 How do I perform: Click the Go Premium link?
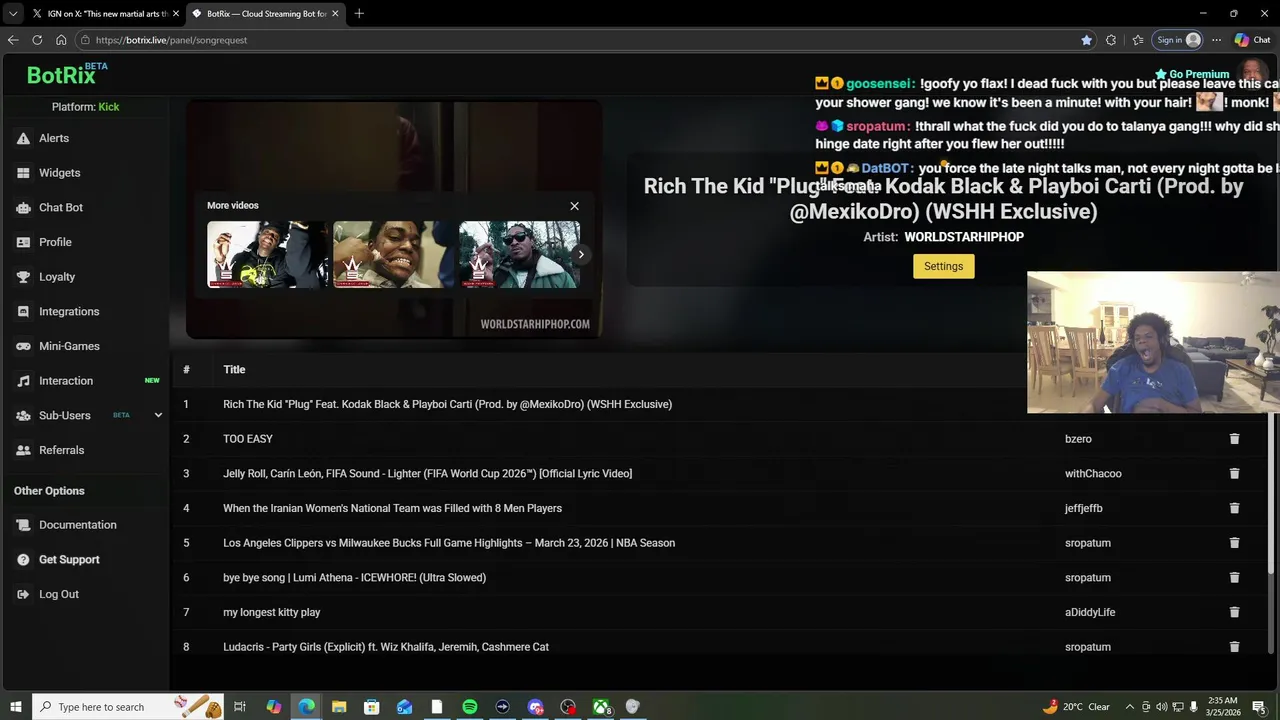1192,74
